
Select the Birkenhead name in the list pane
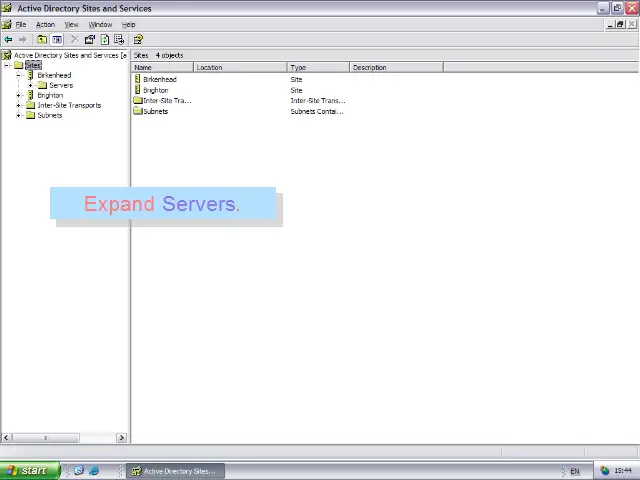click(x=160, y=79)
